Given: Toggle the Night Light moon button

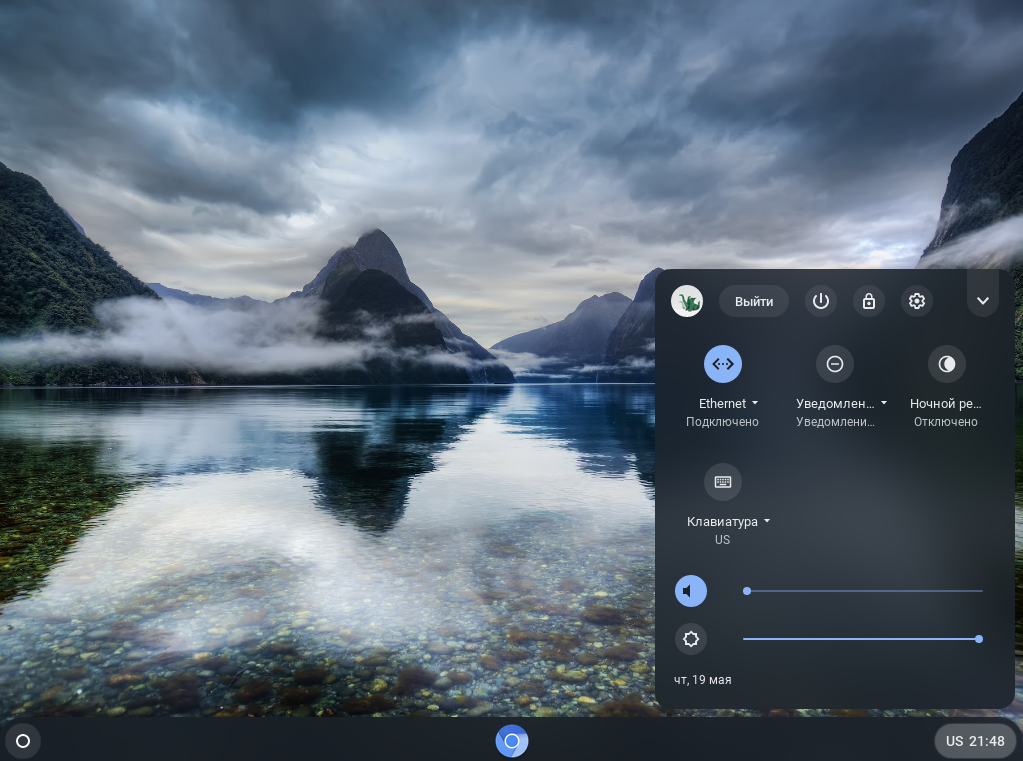Looking at the screenshot, I should pyautogui.click(x=947, y=364).
